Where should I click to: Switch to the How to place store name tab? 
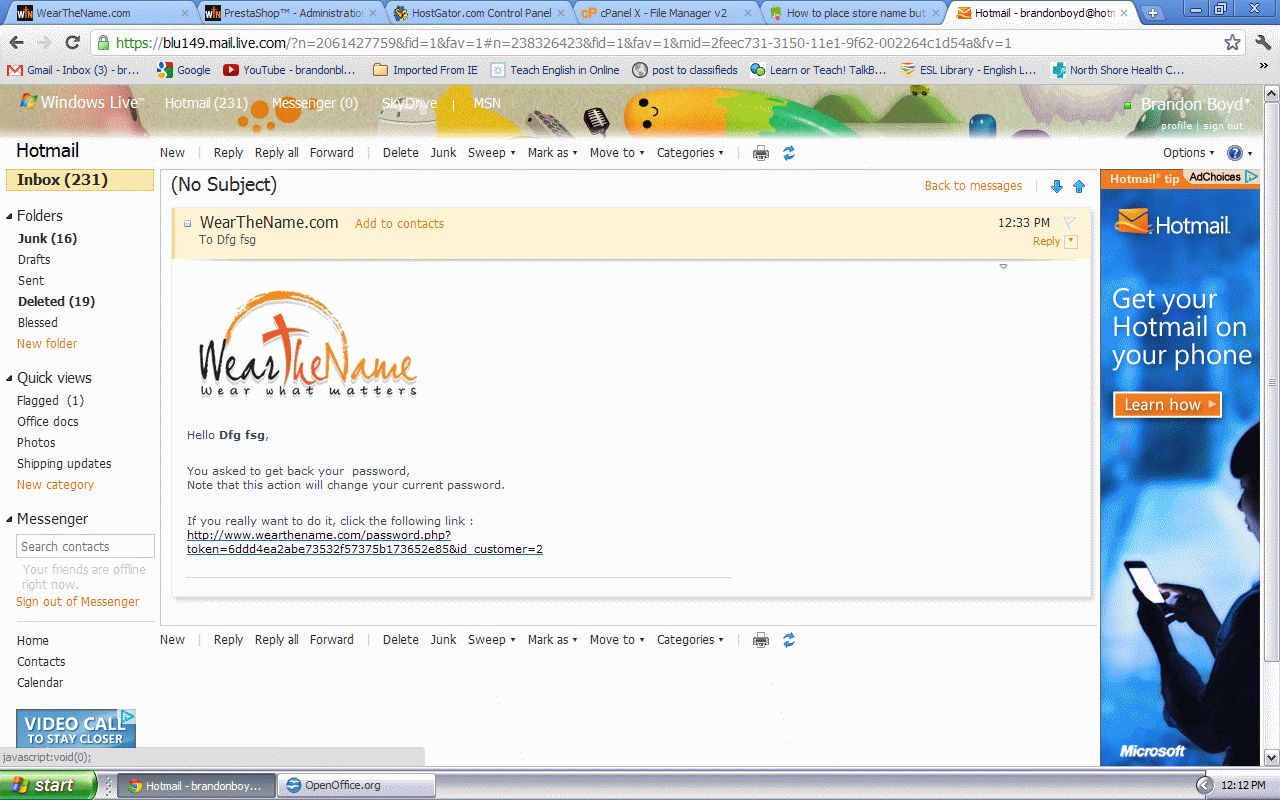(x=852, y=13)
